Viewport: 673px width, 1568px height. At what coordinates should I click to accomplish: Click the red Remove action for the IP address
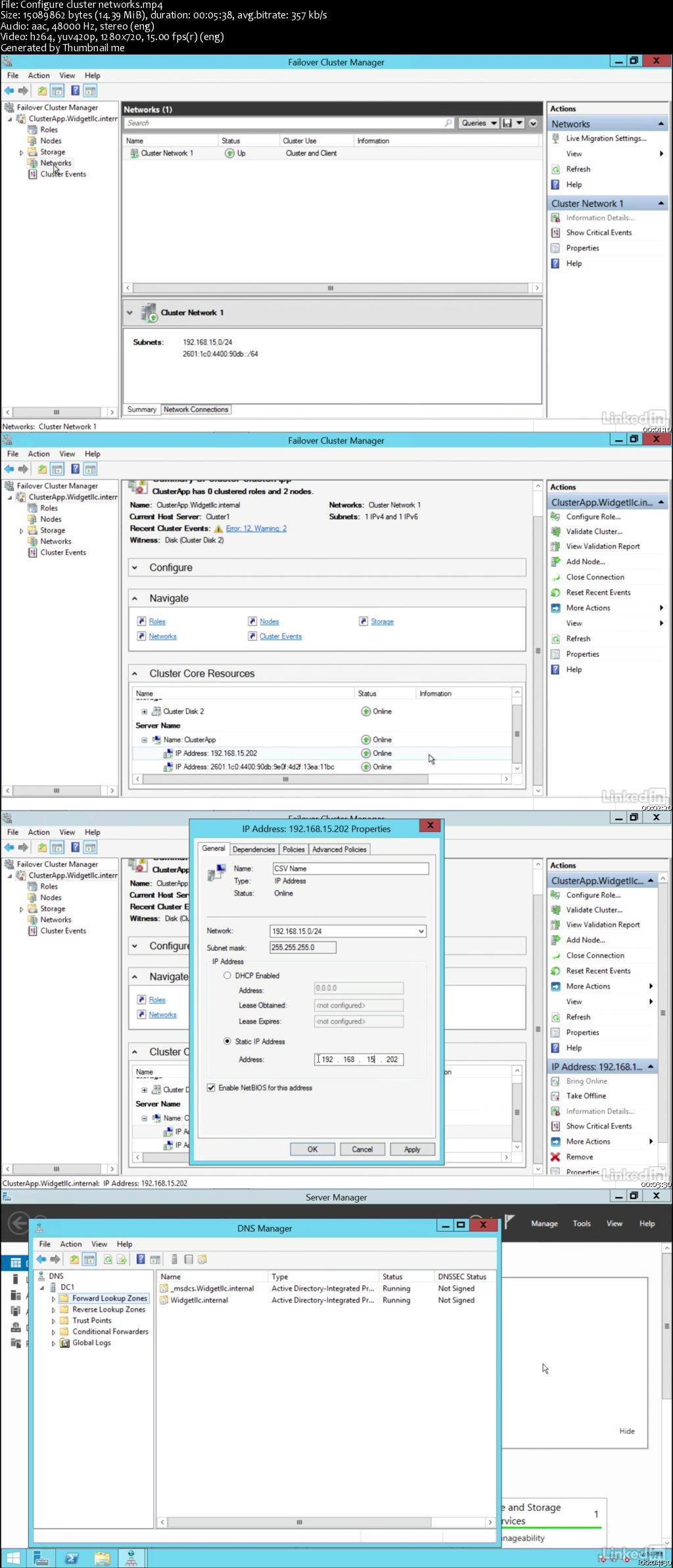point(579,1157)
